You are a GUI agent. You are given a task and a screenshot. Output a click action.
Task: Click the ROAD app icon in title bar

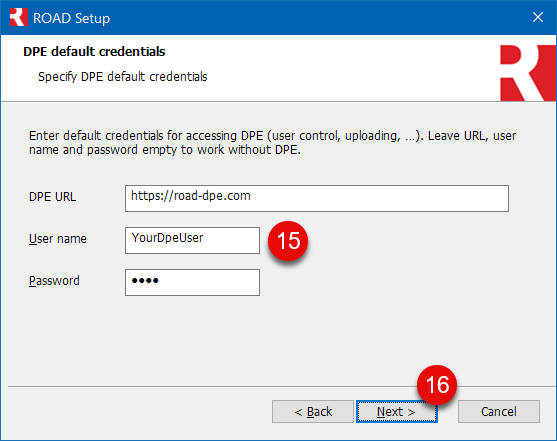(x=18, y=17)
